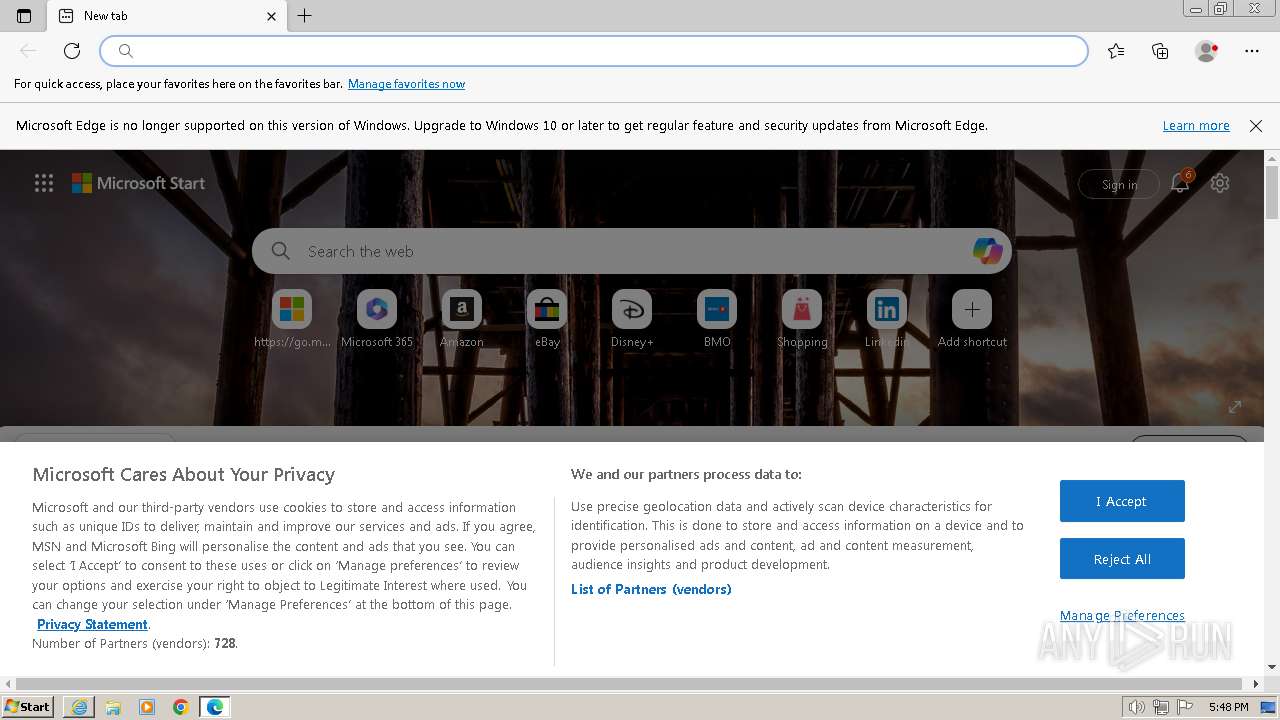Open List of Partners (vendors) link
This screenshot has height=720, width=1280.
(x=651, y=589)
